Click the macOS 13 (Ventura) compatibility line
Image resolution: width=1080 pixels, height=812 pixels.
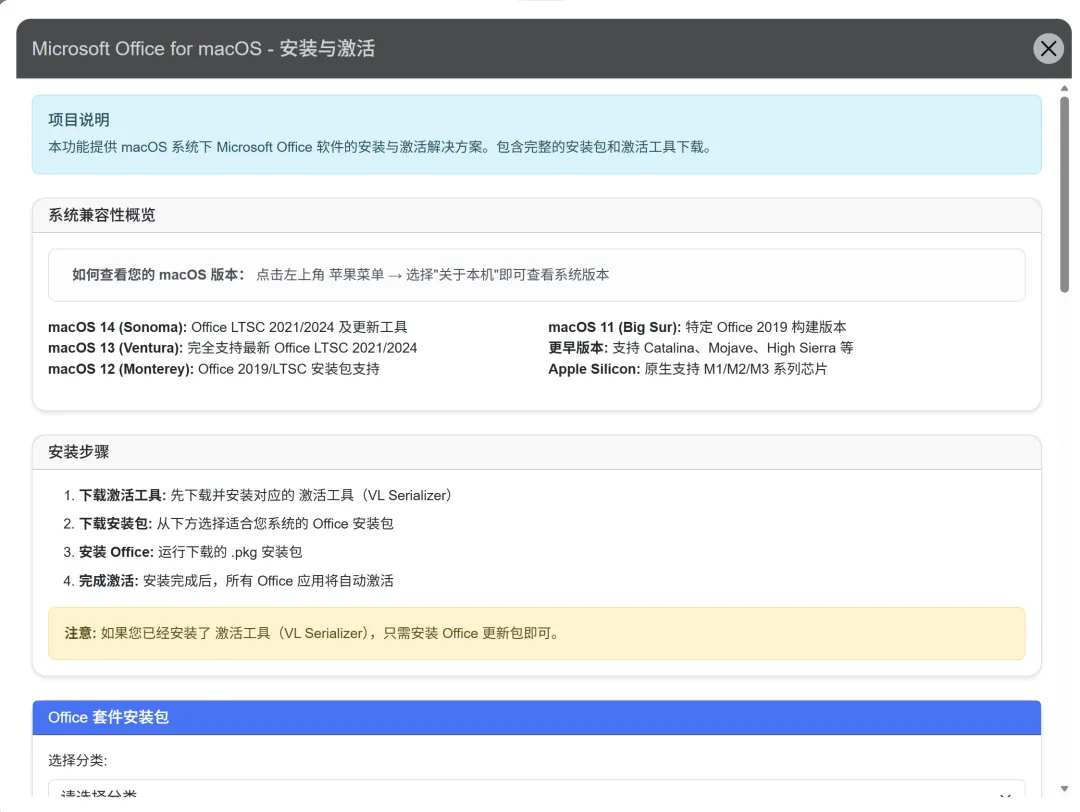coord(233,348)
